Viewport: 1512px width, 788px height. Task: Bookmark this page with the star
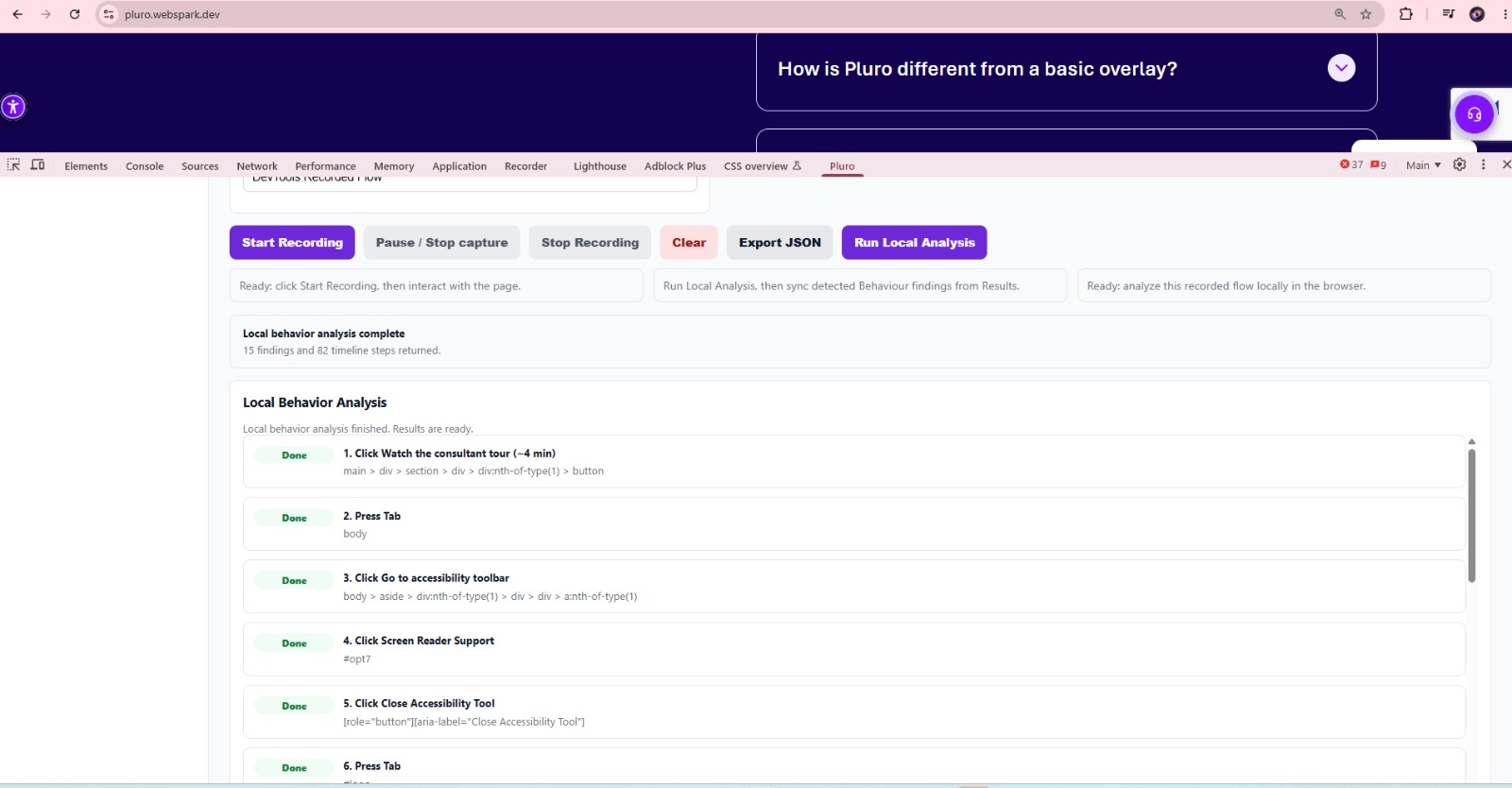1366,14
